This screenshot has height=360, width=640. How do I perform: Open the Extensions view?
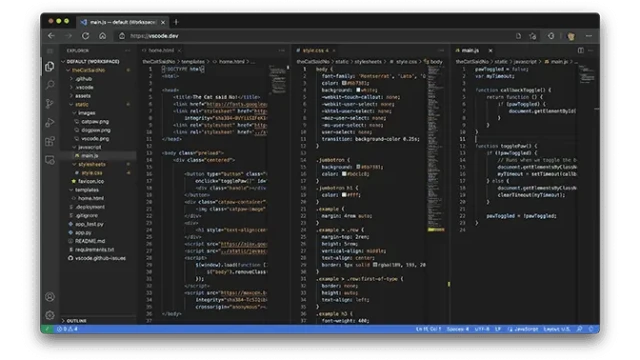click(50, 141)
